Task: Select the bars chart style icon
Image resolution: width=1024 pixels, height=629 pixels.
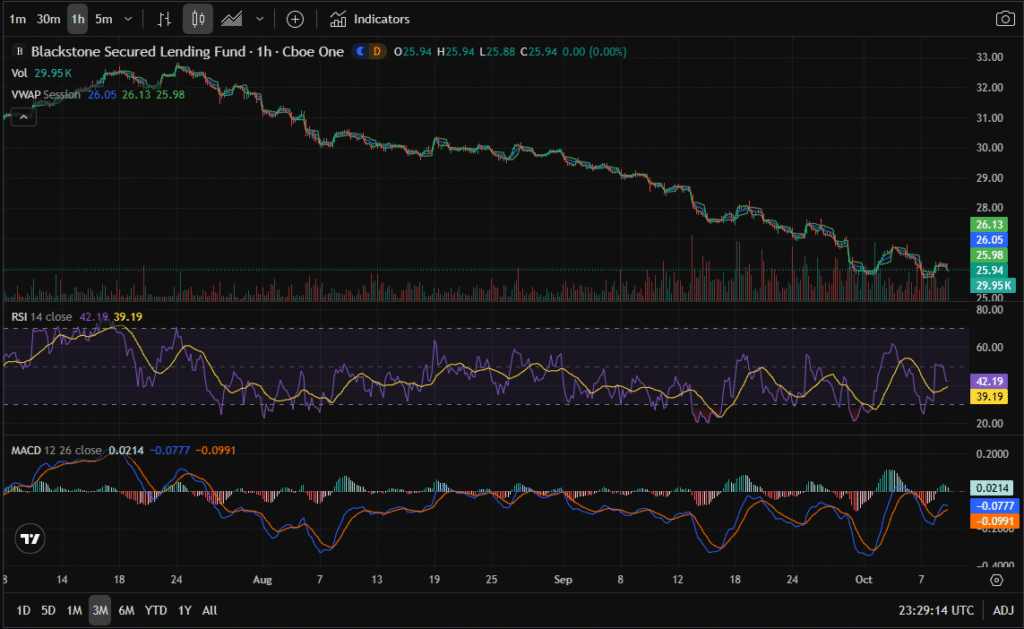Action: 165,19
